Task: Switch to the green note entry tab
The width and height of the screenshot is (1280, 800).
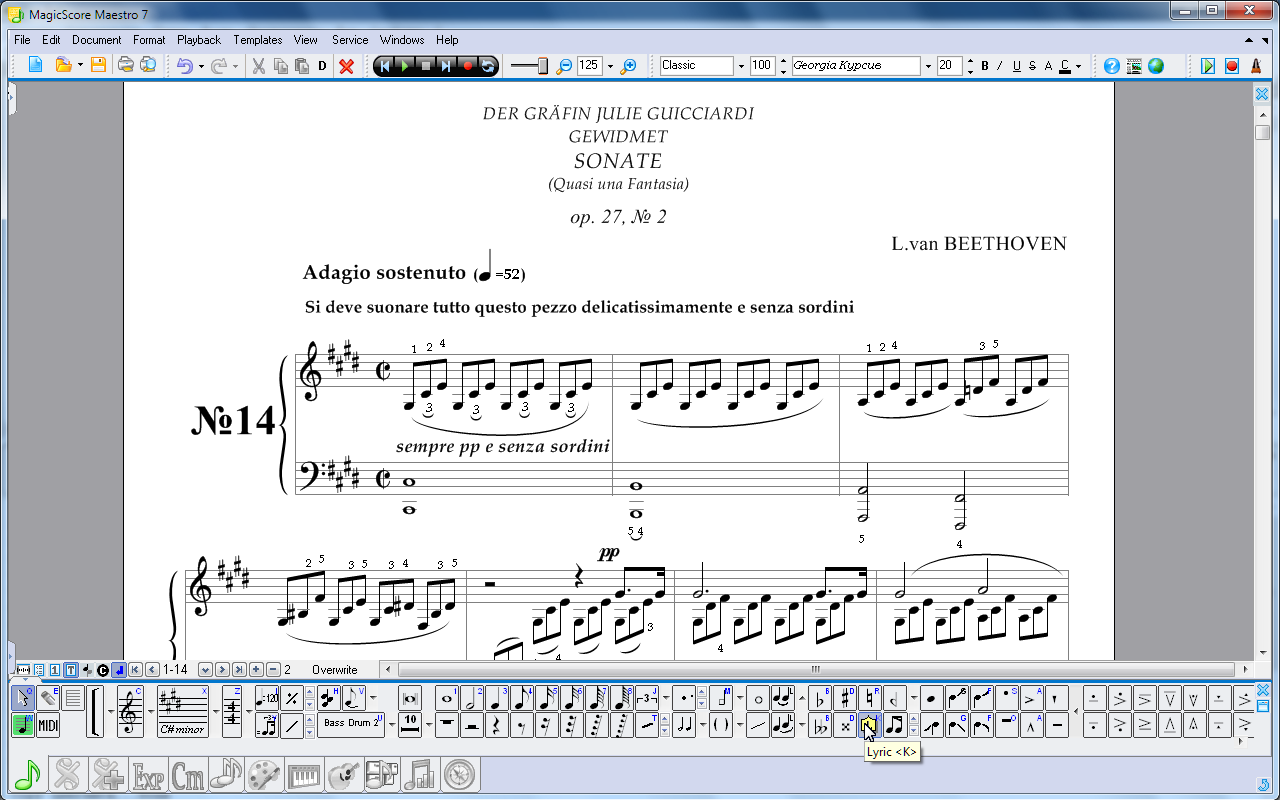Action: point(28,774)
